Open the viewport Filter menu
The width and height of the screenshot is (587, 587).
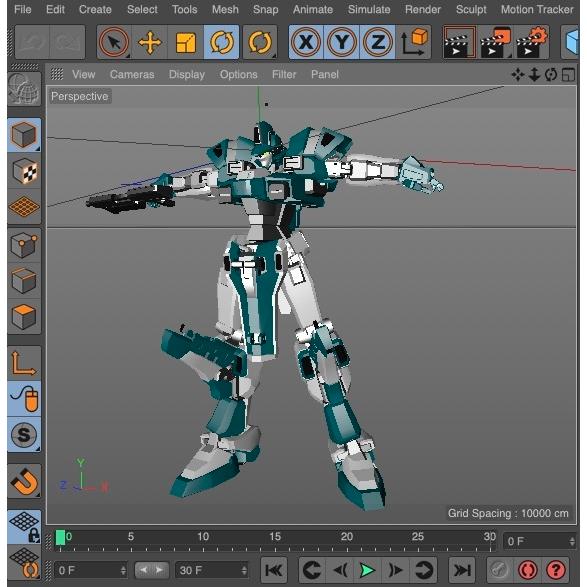tap(284, 74)
